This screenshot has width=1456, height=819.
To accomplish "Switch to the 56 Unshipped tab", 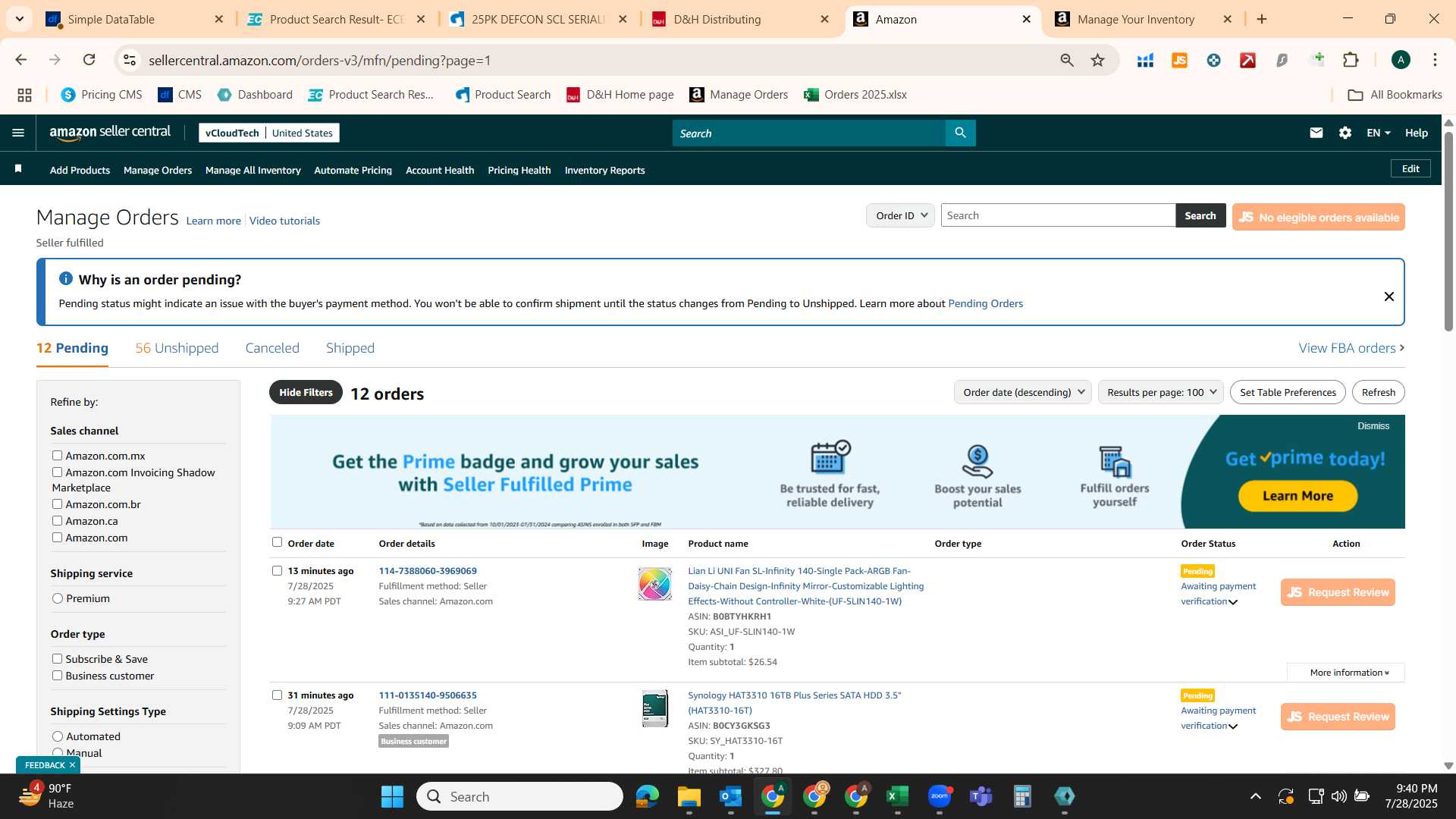I will point(177,348).
